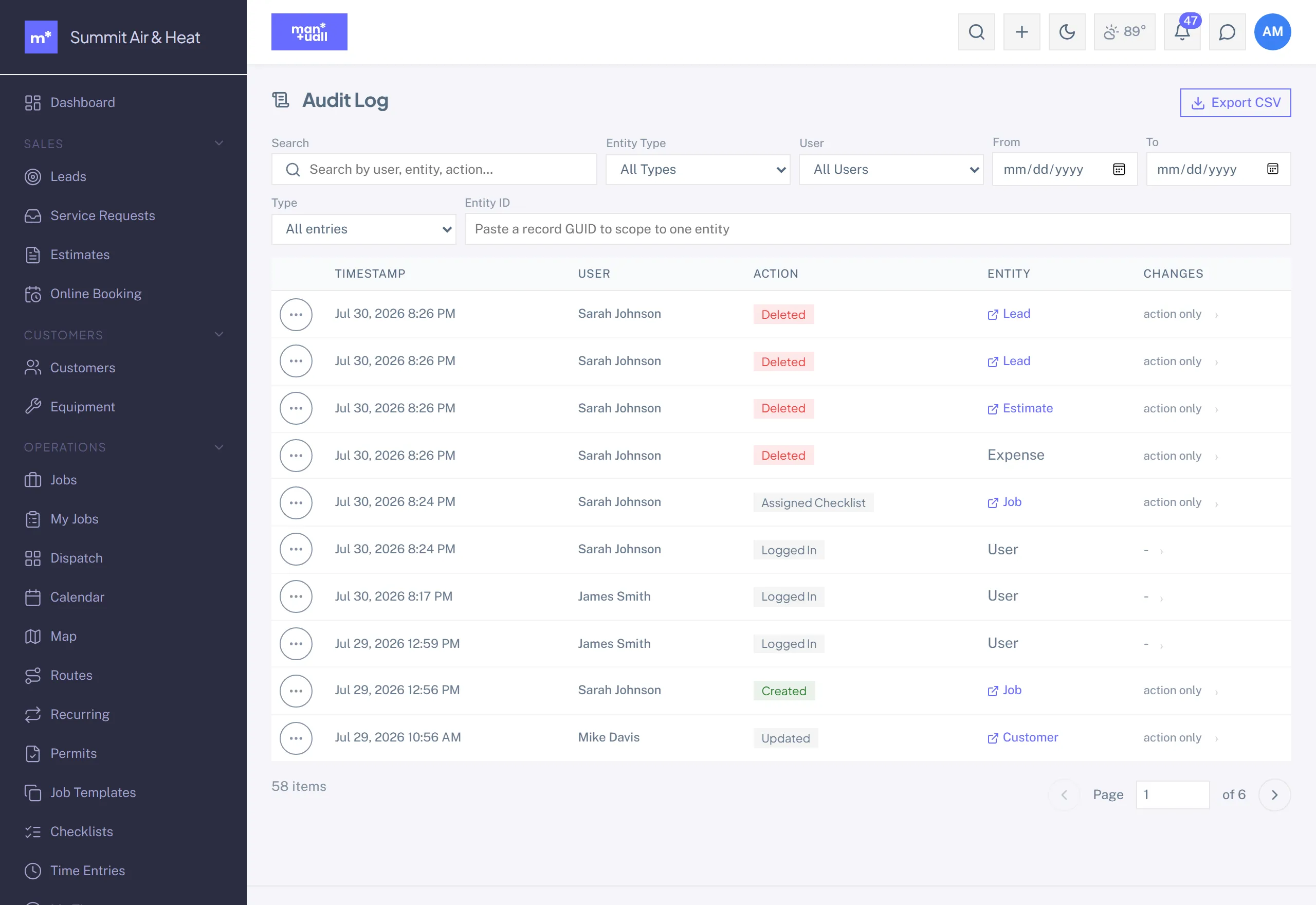Open row menu for Jul 30 8:17 PM entry
1316x905 pixels.
tap(296, 596)
